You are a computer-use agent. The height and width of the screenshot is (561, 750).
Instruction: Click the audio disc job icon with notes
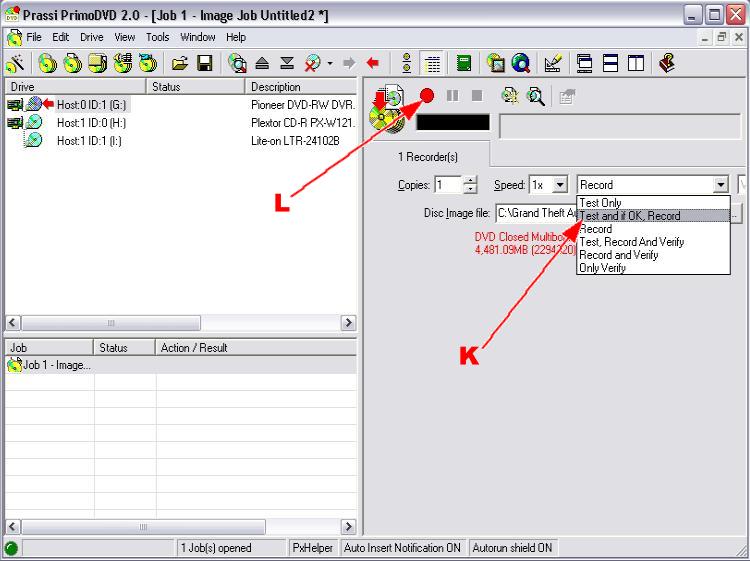tap(122, 63)
